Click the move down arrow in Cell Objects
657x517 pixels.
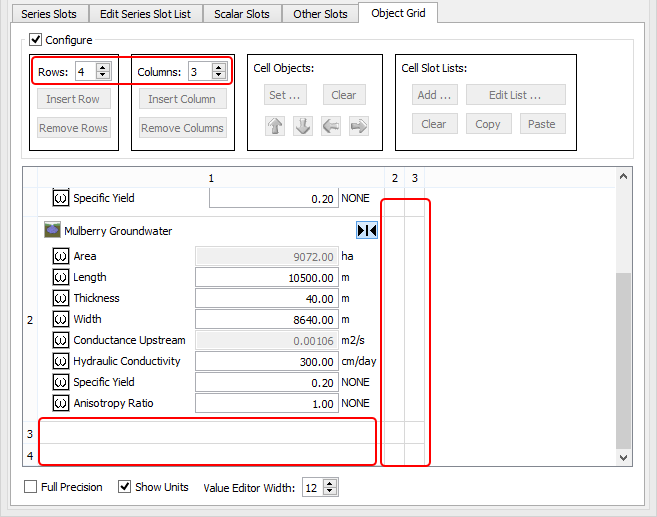[x=303, y=126]
